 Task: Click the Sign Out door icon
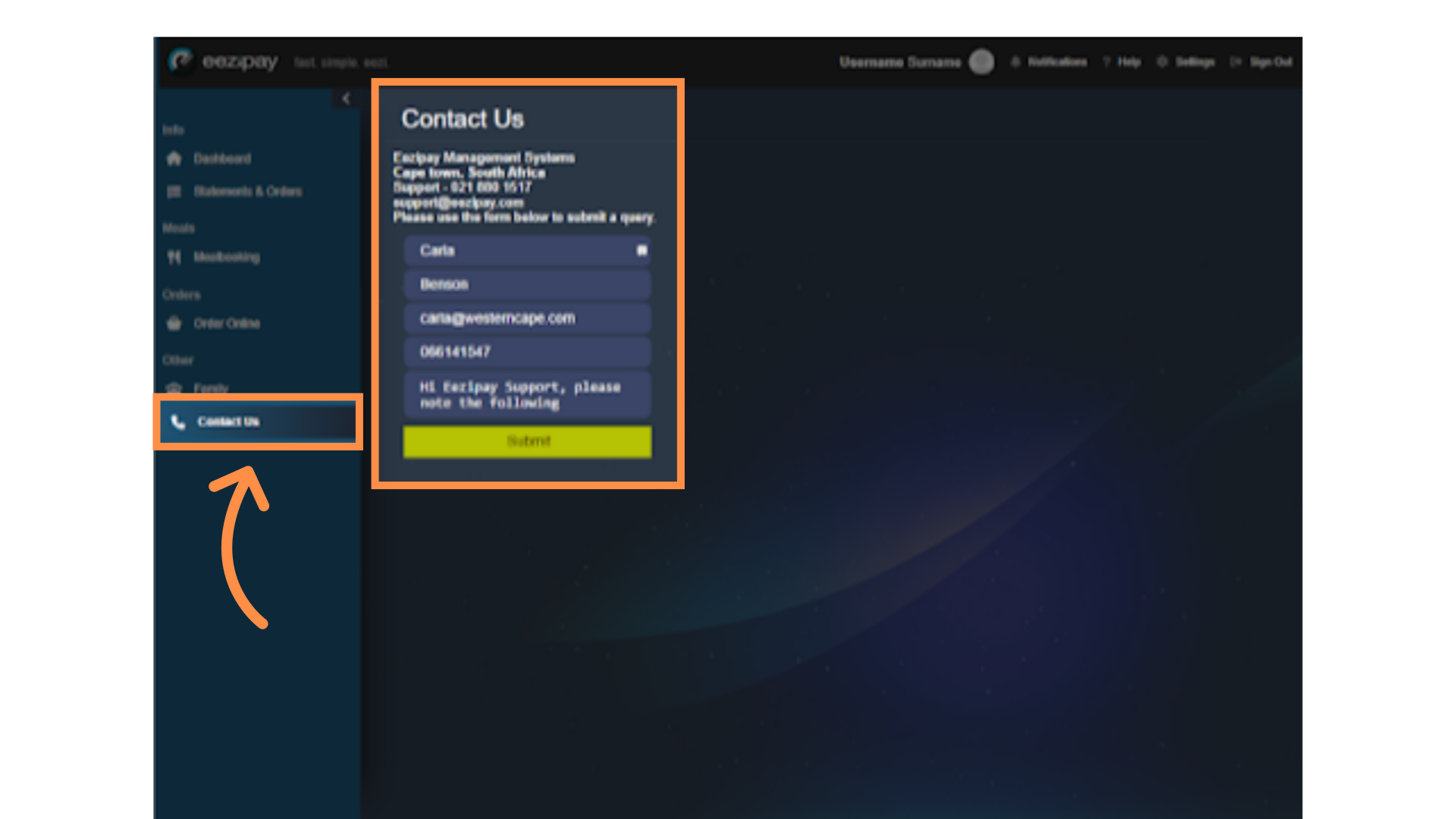click(x=1236, y=61)
